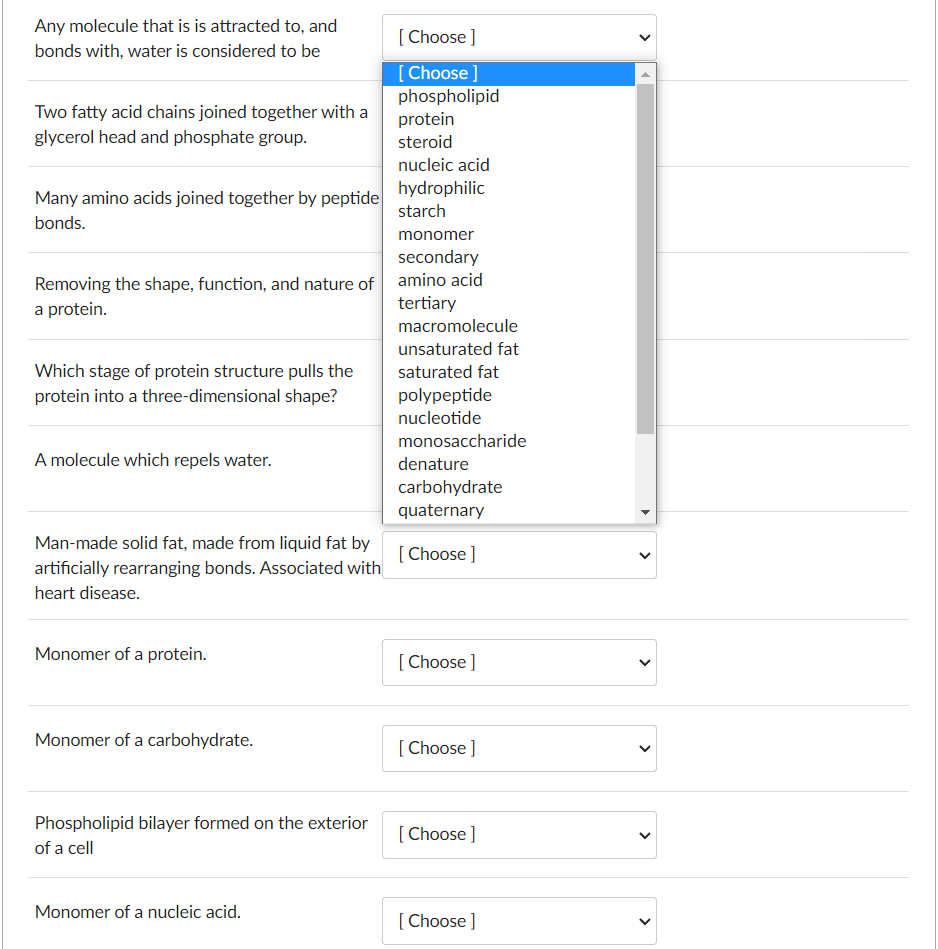The image size is (938, 949).
Task: Click the dropdown list scroll-up arrow
Action: (645, 74)
